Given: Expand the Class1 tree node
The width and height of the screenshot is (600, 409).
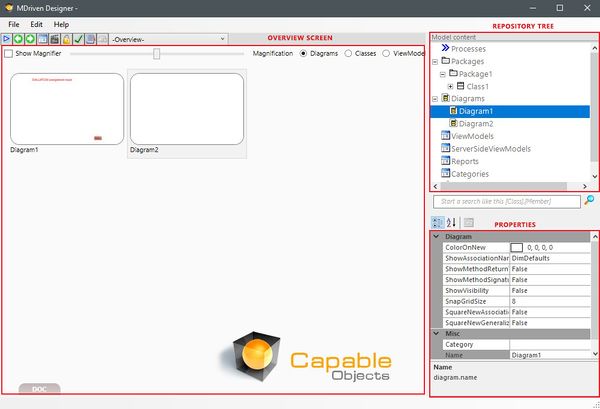Looking at the screenshot, I should click(450, 86).
